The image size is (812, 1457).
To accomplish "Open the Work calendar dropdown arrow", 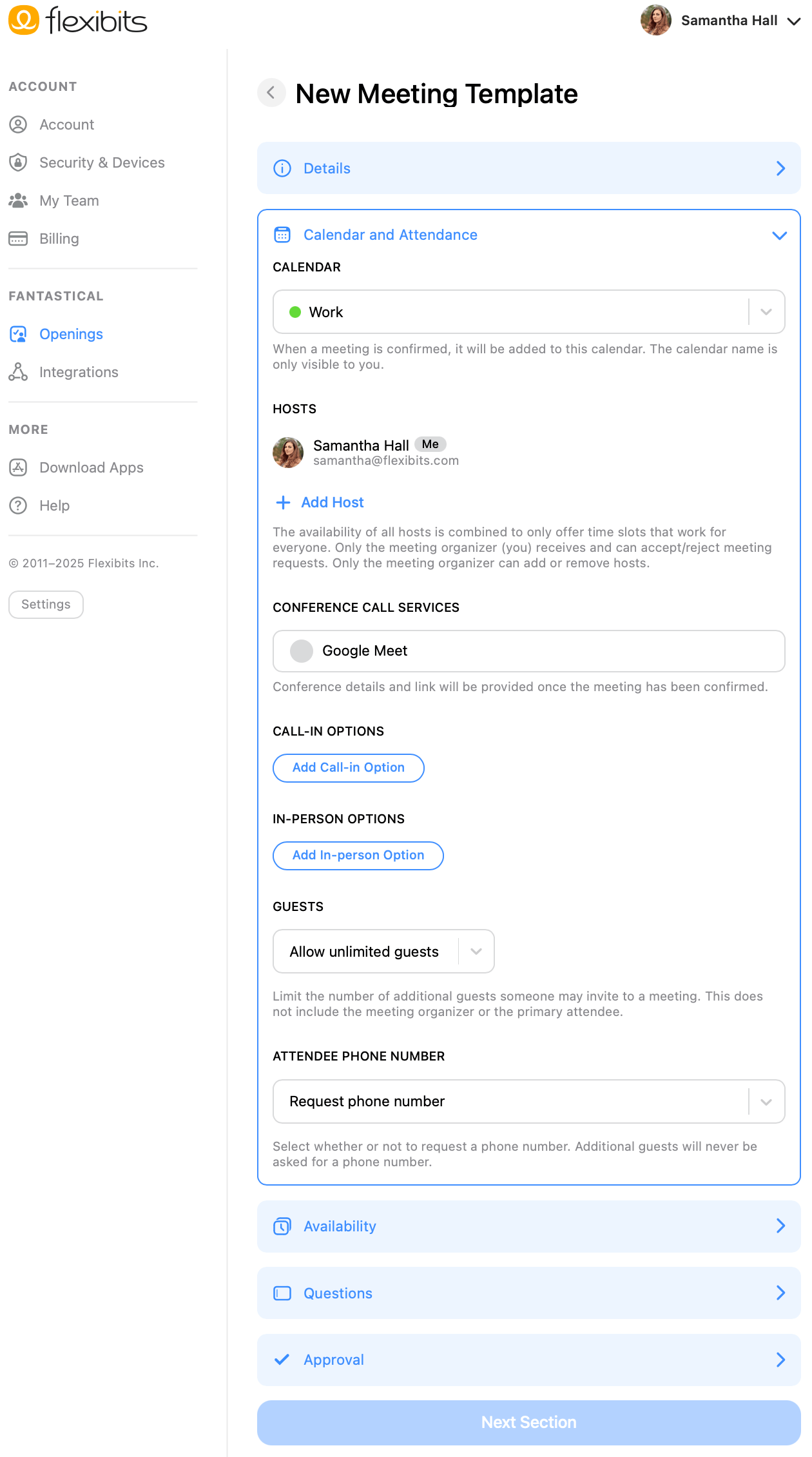I will click(766, 312).
